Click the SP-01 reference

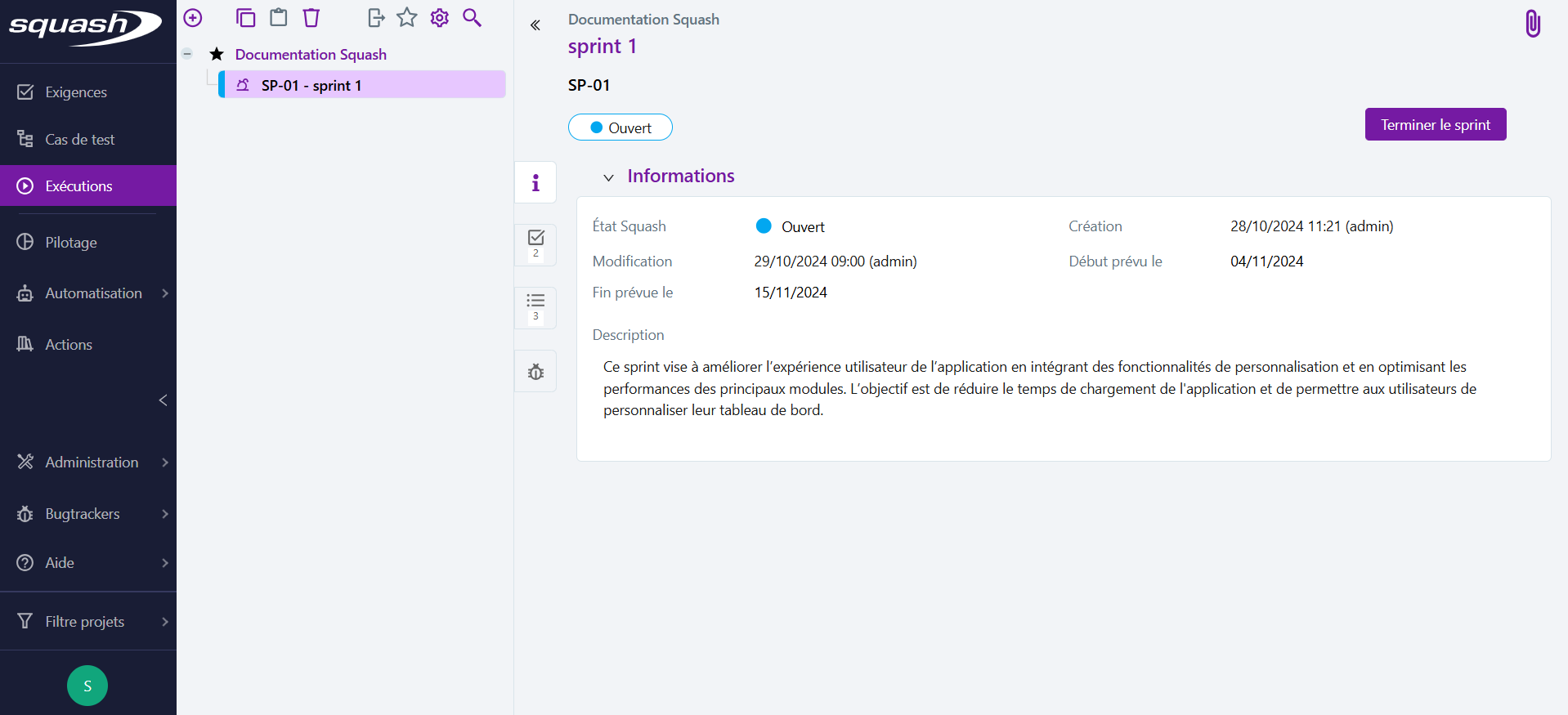589,85
